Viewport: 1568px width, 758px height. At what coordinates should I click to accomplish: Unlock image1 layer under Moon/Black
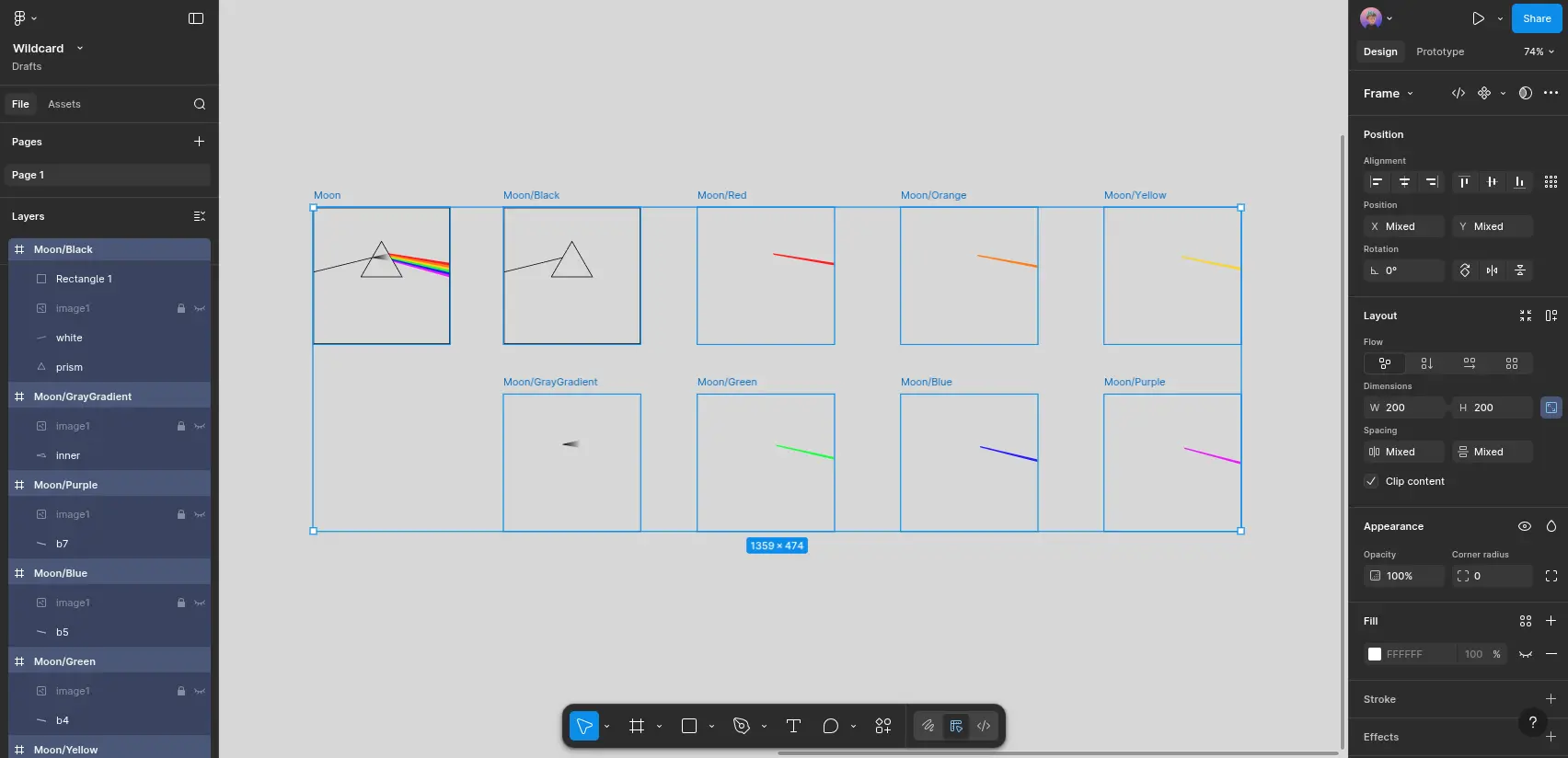pos(181,308)
